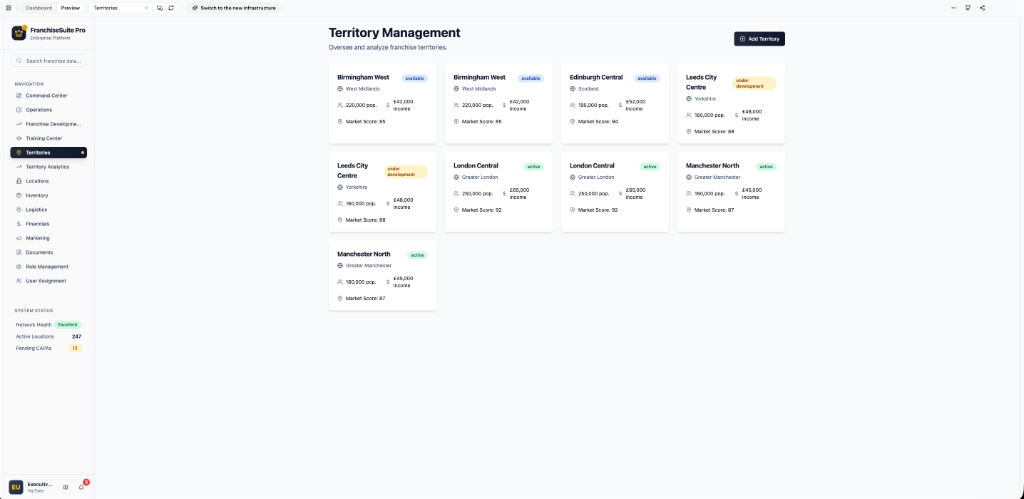Click the Financials dollar icon

pos(19,224)
